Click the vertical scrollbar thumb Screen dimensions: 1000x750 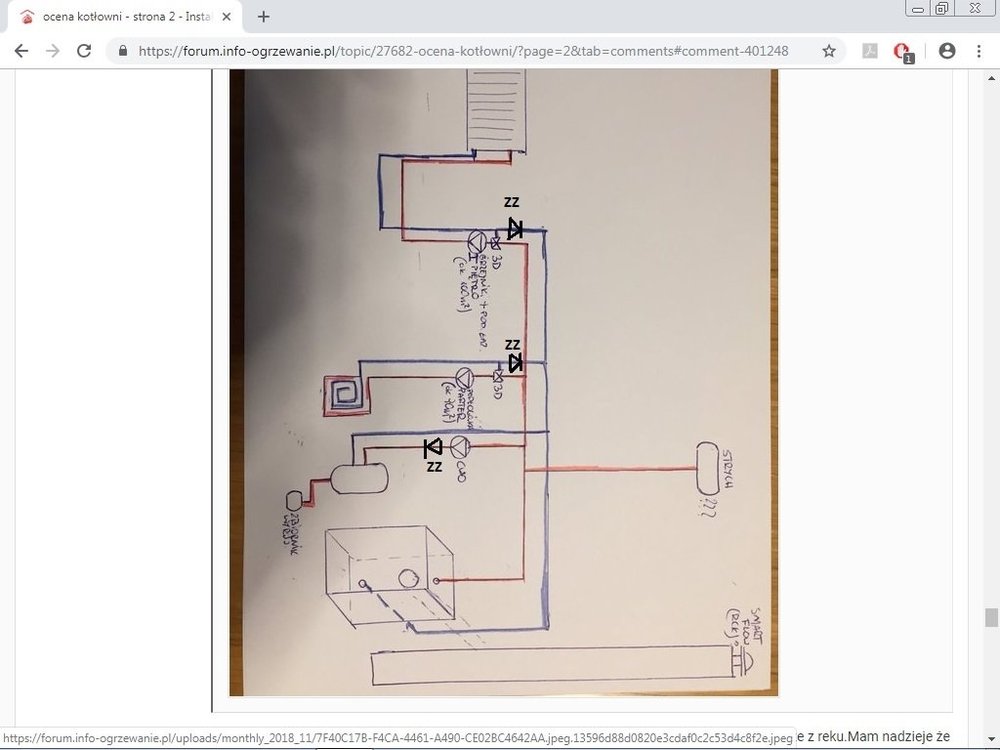[x=990, y=617]
